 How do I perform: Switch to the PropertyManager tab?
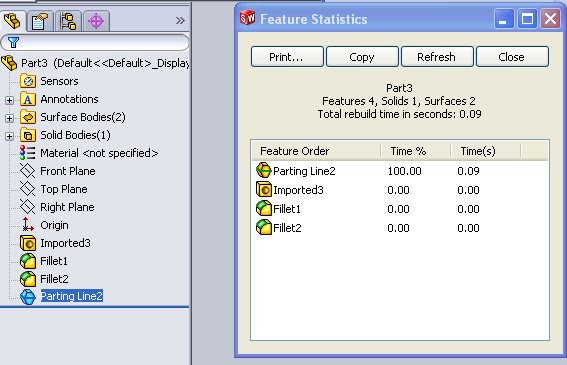tap(40, 21)
